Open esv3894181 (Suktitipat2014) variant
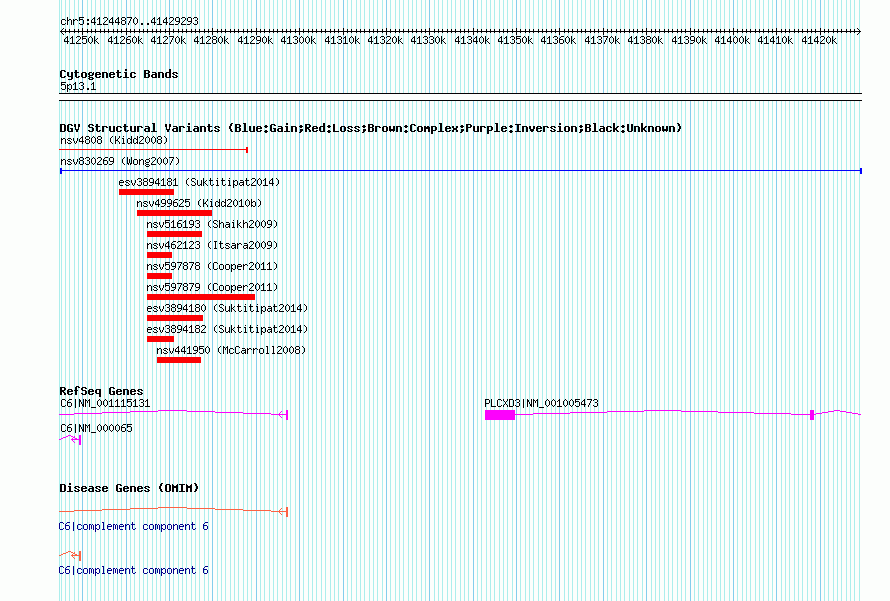The width and height of the screenshot is (890, 601). (x=199, y=182)
